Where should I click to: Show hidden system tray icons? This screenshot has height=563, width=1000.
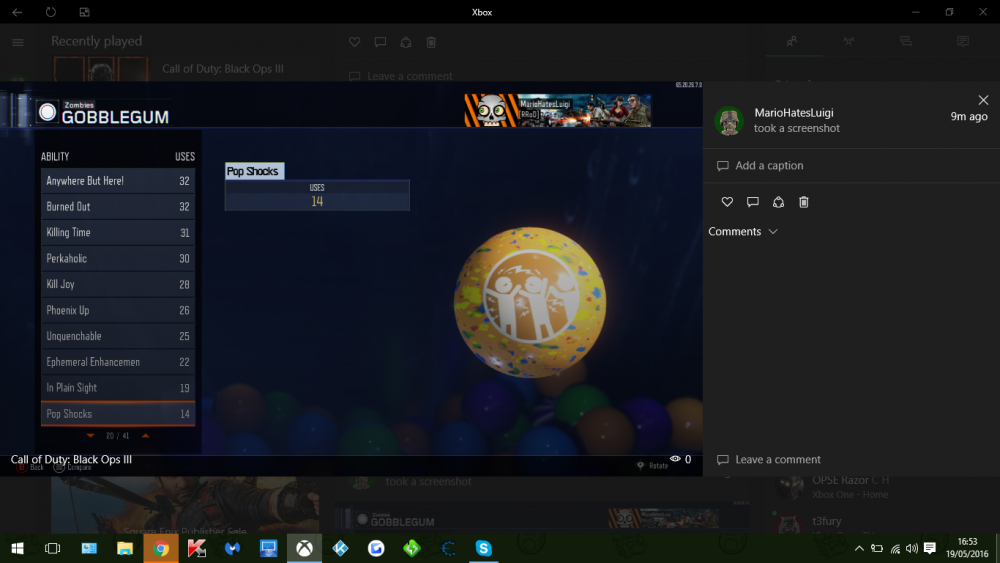click(x=858, y=548)
